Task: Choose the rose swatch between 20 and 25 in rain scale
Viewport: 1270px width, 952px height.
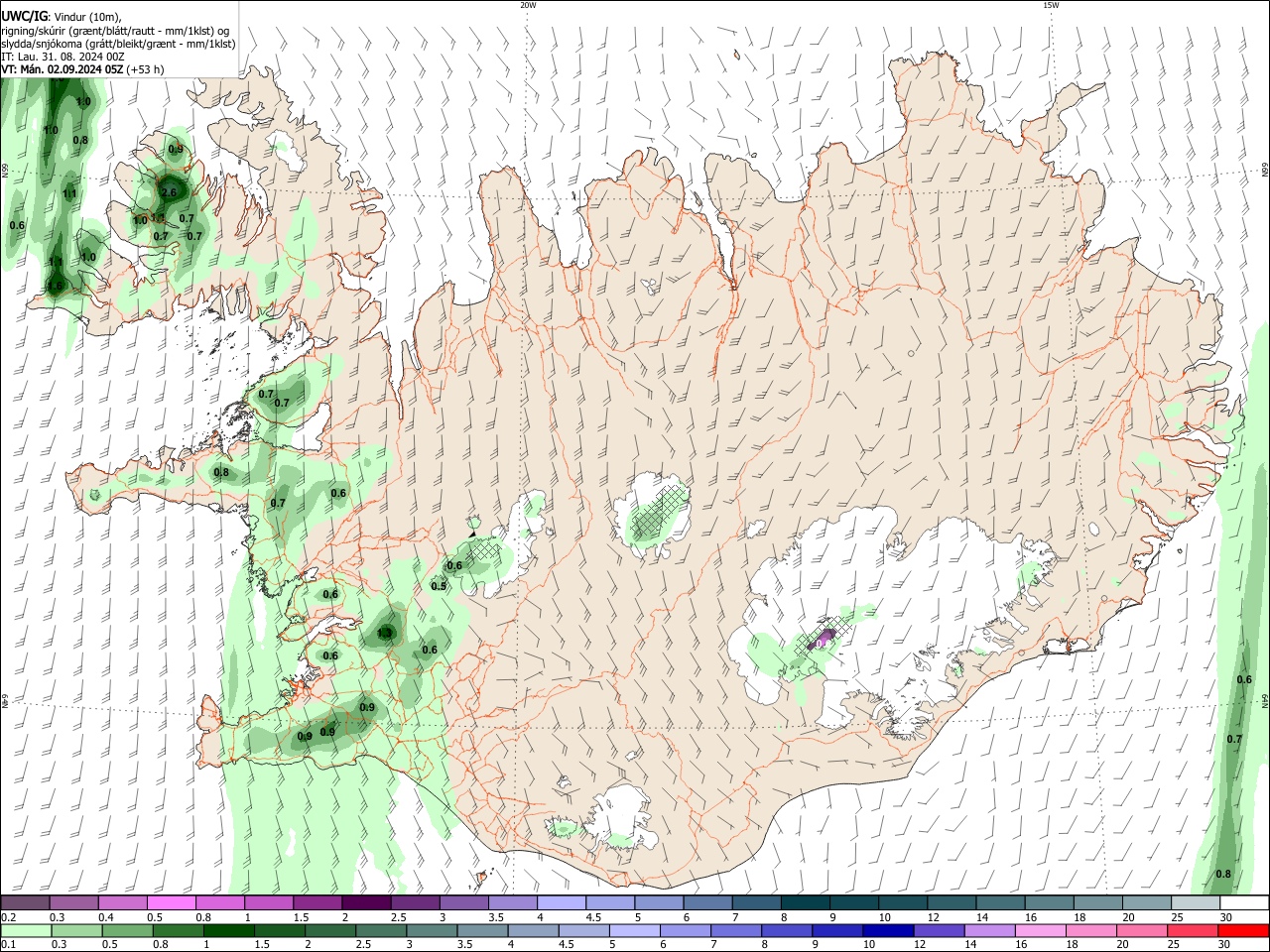Action: [x=1141, y=930]
